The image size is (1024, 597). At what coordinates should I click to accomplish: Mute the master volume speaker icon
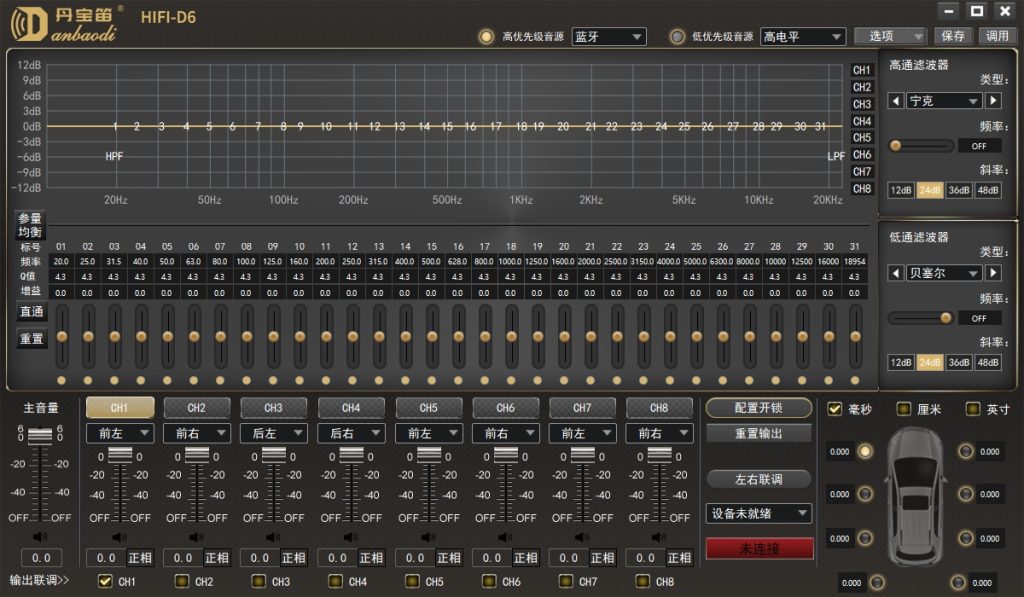pyautogui.click(x=40, y=537)
